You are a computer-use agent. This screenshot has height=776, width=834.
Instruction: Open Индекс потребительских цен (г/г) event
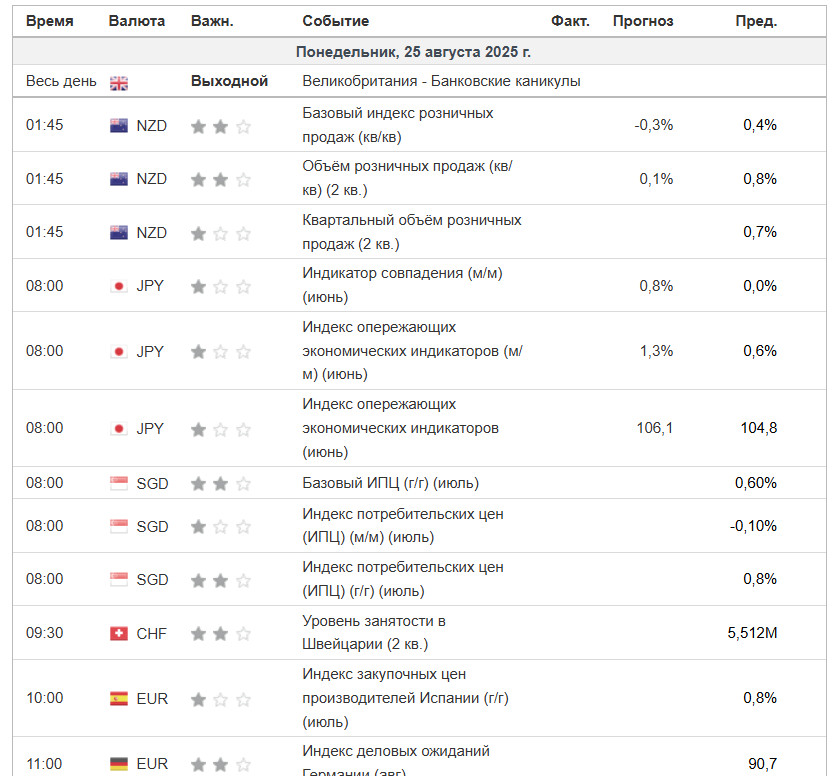click(403, 579)
